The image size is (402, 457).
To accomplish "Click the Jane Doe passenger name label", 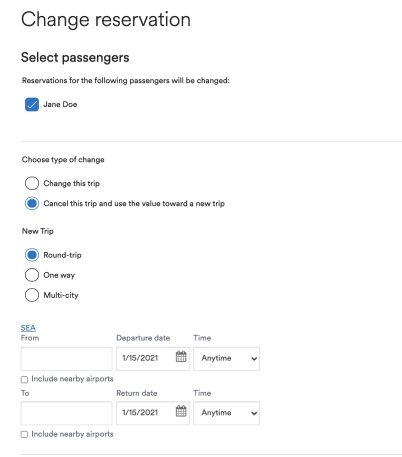I will click(60, 104).
